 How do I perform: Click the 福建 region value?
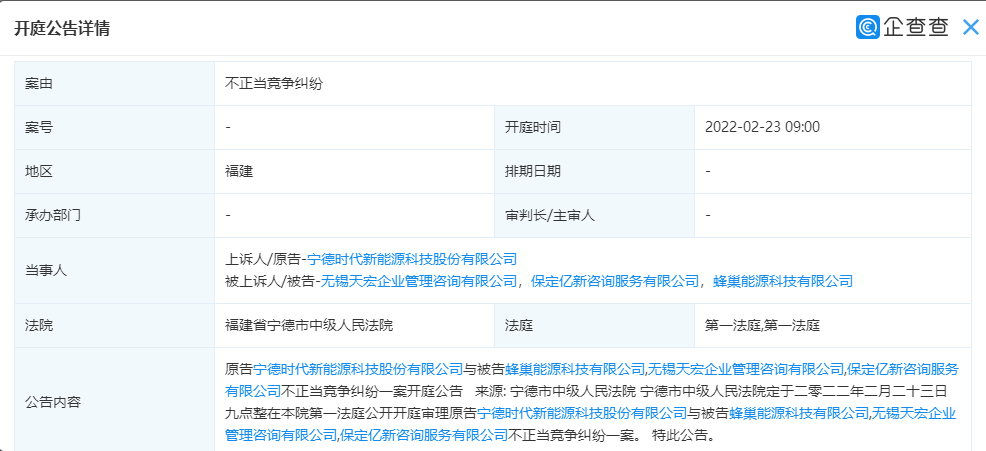[239, 171]
